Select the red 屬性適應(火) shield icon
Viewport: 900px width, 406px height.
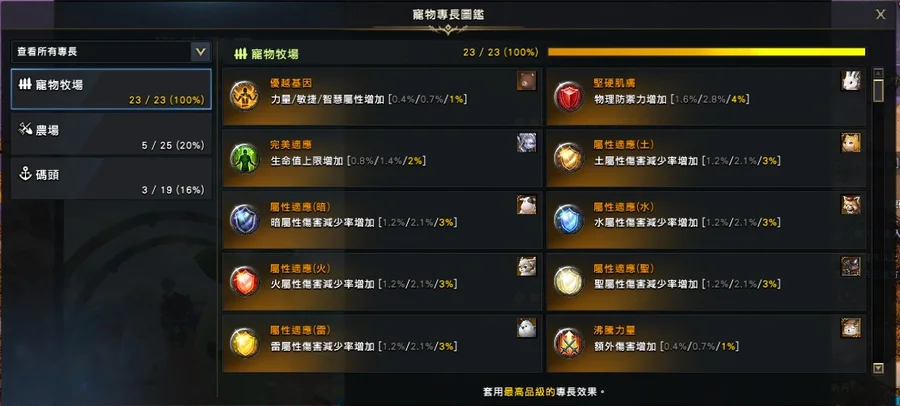coord(245,281)
